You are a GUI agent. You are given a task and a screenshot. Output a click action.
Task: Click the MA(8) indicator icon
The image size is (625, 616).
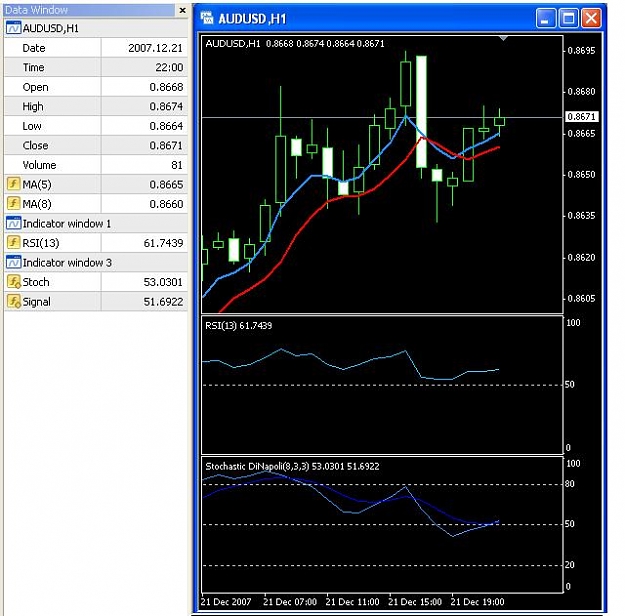pos(14,204)
